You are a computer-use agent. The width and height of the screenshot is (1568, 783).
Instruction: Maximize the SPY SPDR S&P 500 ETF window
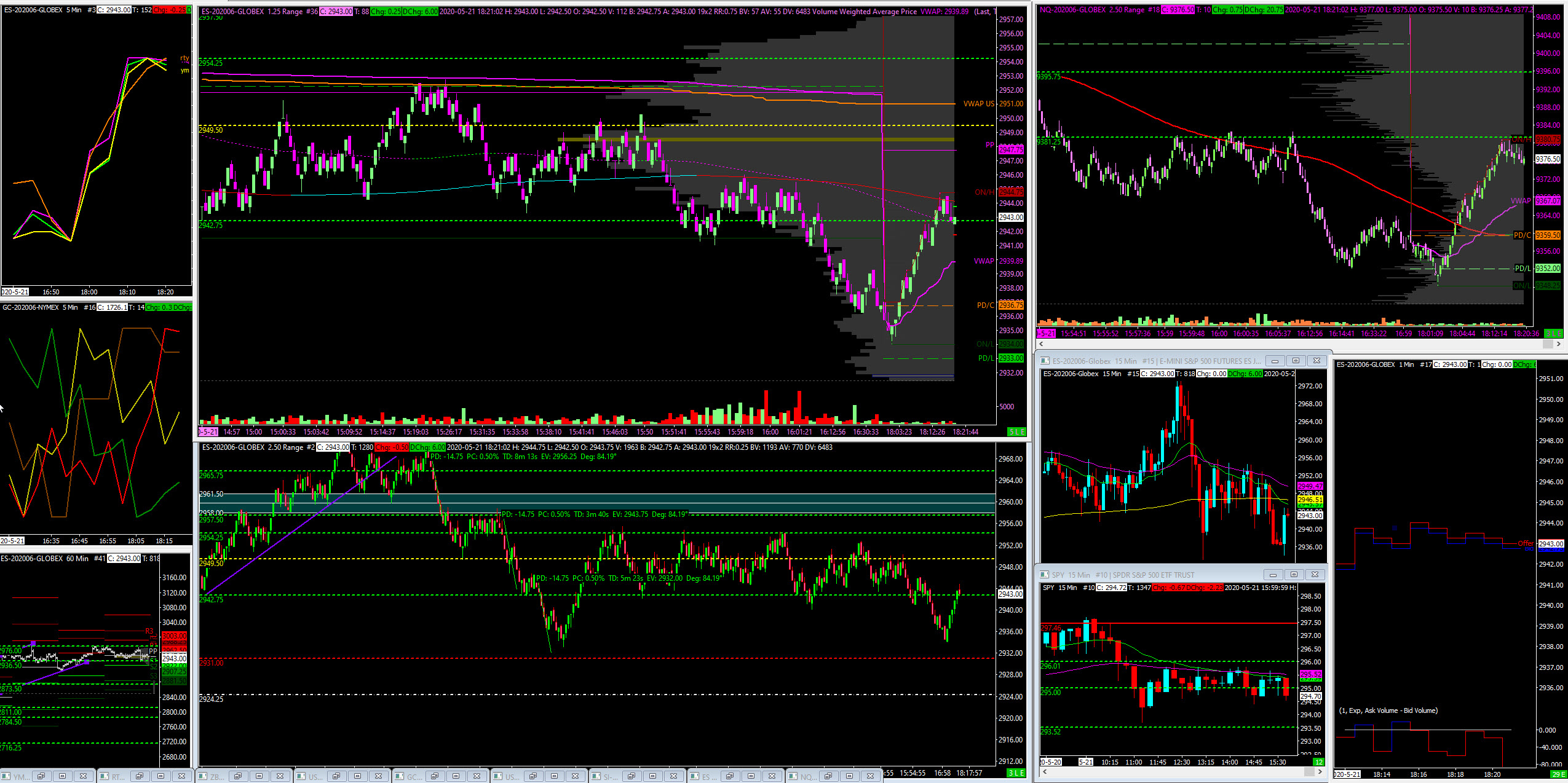click(x=1294, y=575)
